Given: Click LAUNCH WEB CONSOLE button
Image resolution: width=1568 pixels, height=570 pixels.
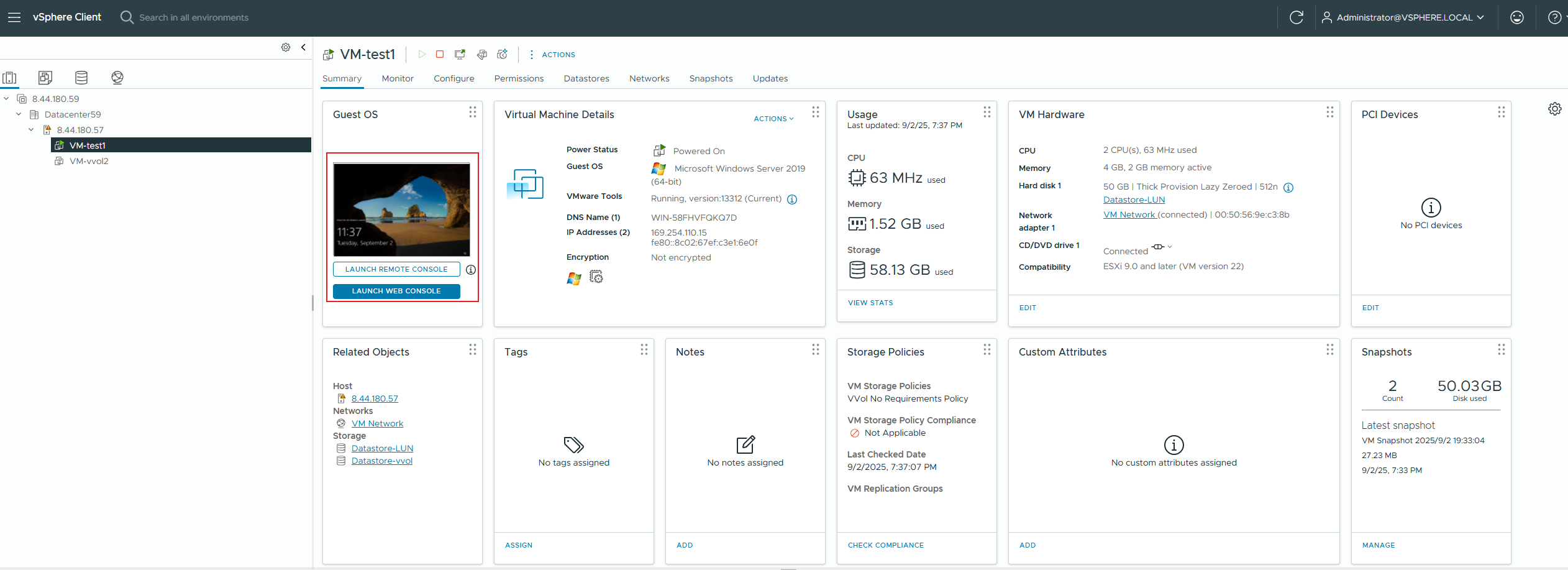Looking at the screenshot, I should (x=396, y=291).
